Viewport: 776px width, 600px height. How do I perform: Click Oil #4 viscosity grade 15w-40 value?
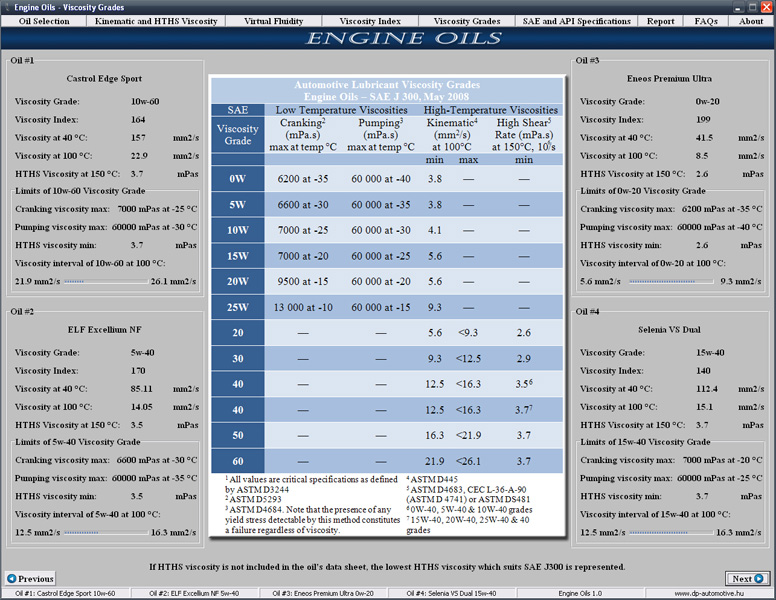pos(710,352)
